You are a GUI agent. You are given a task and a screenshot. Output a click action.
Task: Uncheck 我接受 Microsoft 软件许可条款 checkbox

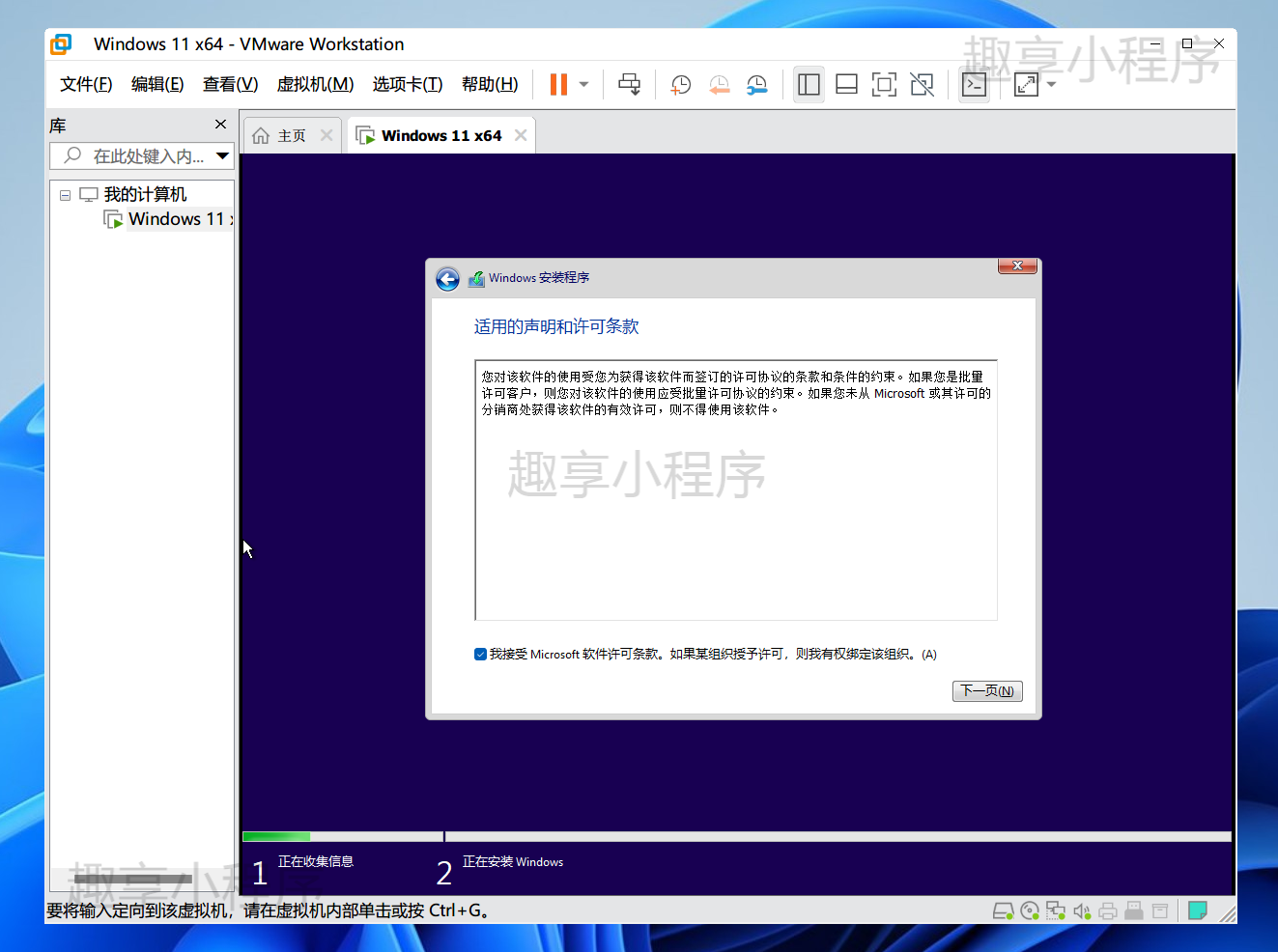[x=480, y=654]
